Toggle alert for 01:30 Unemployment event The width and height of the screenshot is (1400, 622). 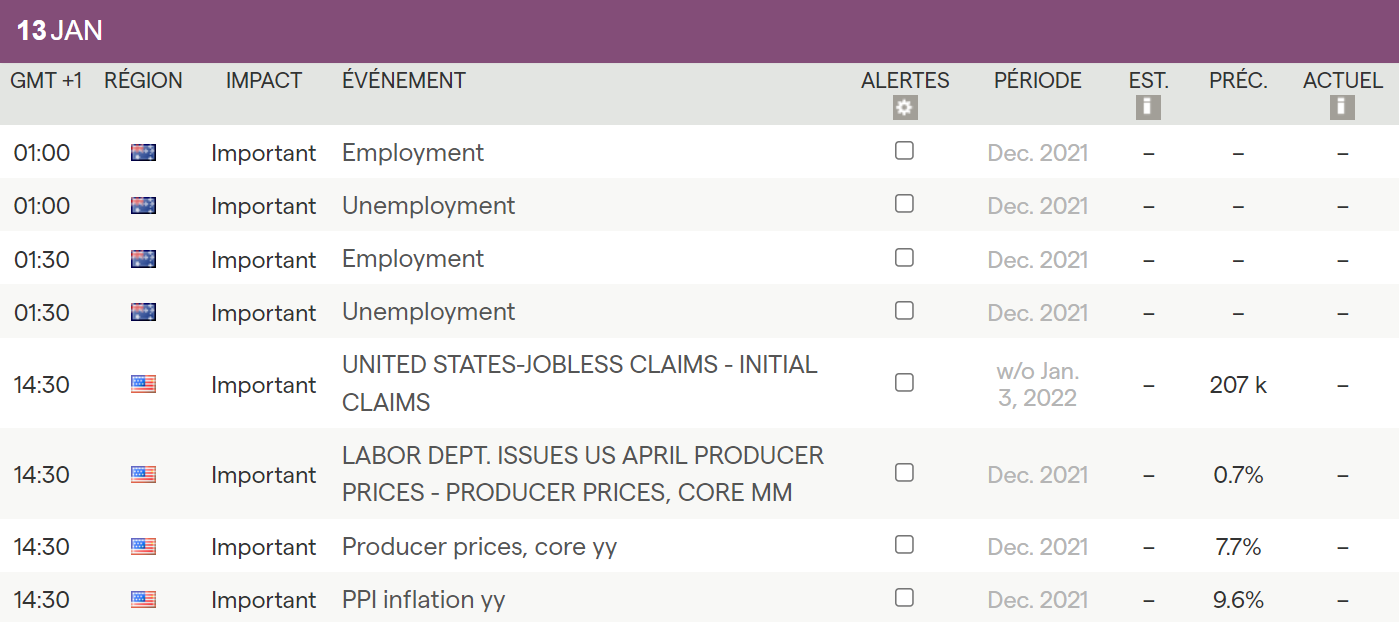tap(904, 310)
